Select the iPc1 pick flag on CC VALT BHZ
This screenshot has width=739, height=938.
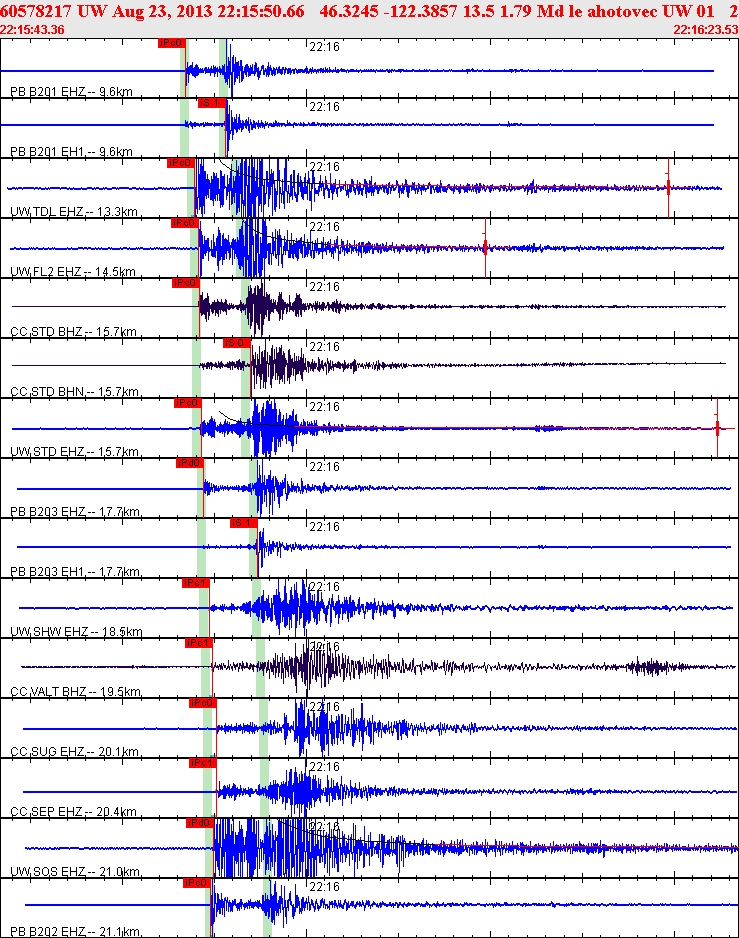199,643
